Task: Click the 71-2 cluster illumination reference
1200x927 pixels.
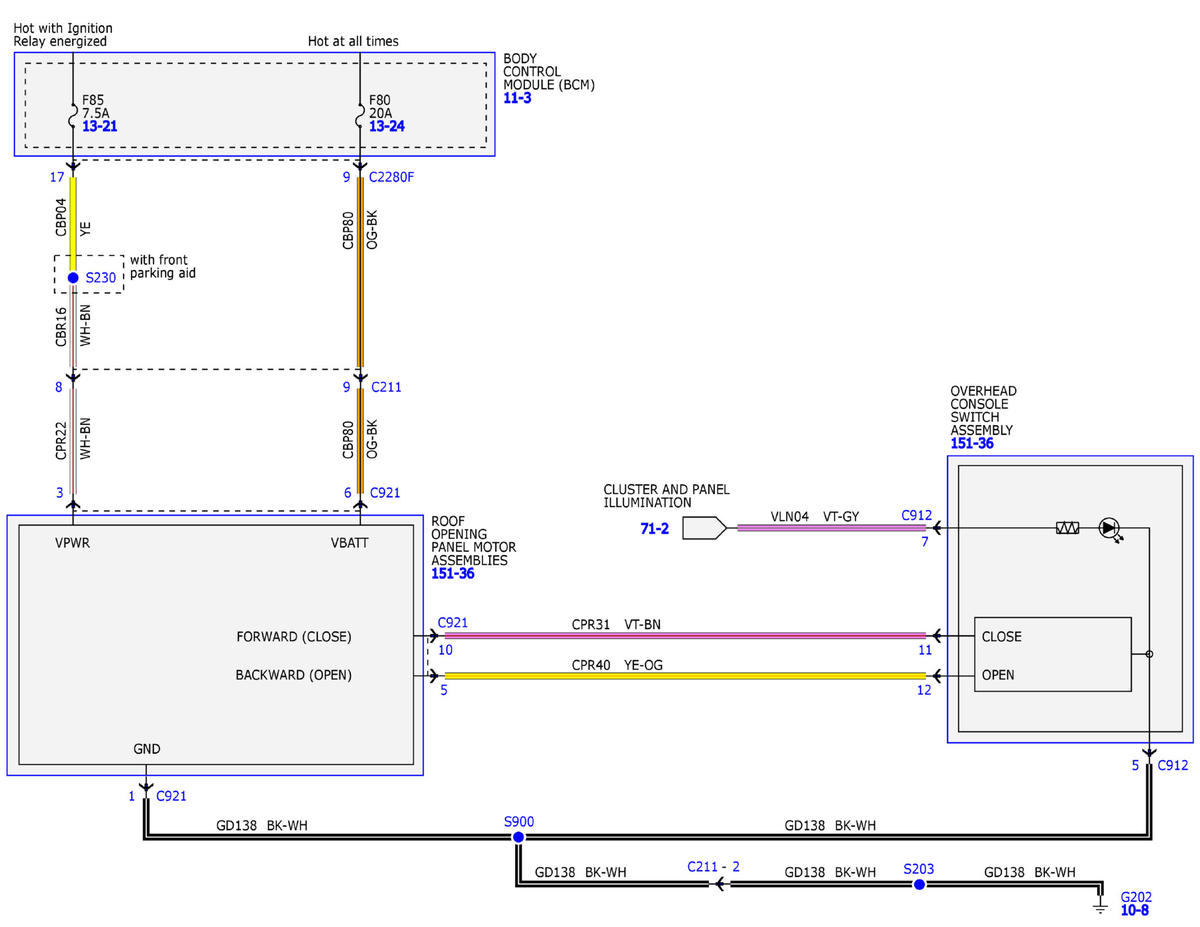Action: point(654,528)
